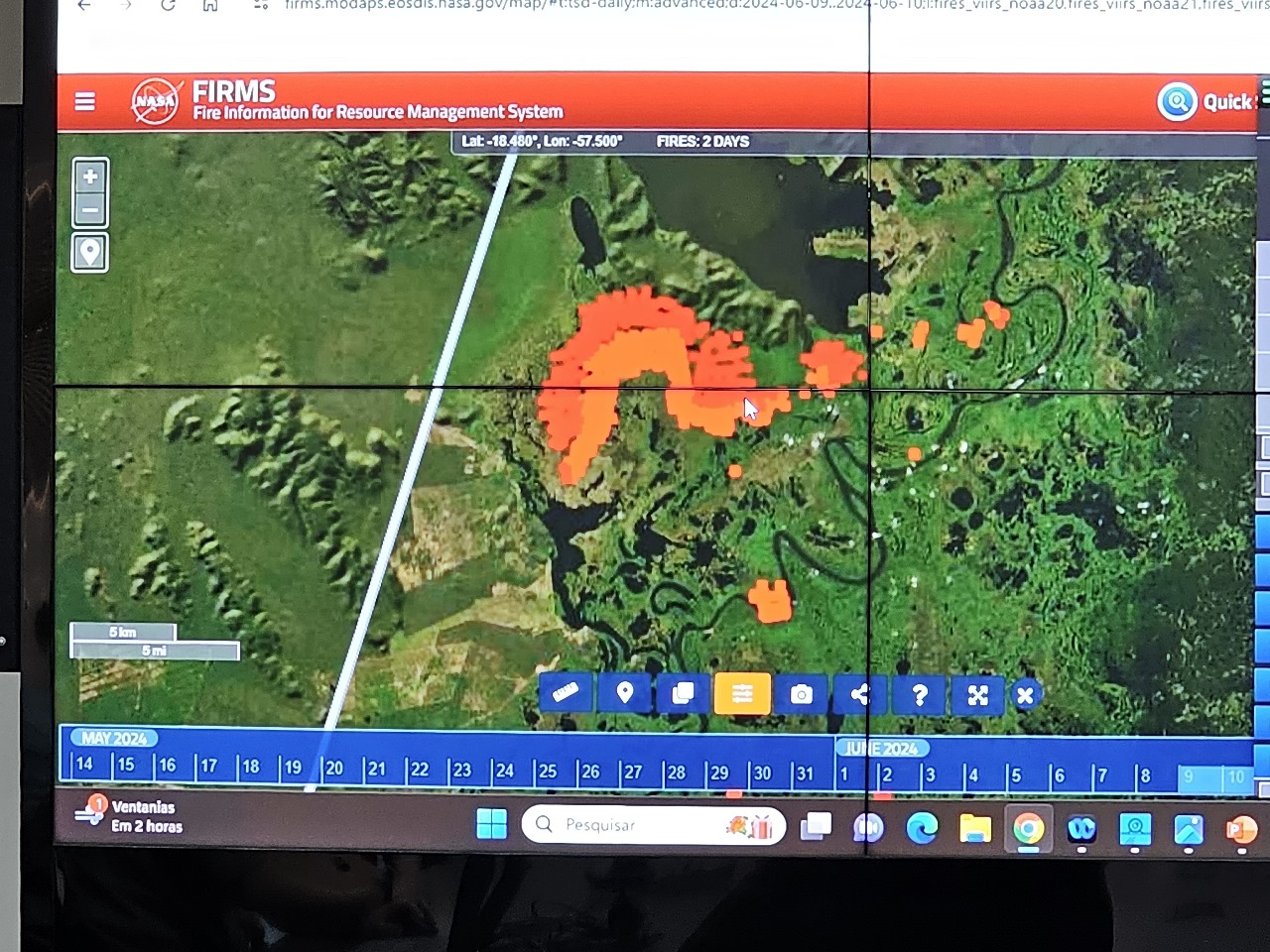This screenshot has height=952, width=1270.
Task: Open Microsoft Edge from taskbar
Action: coord(922,827)
